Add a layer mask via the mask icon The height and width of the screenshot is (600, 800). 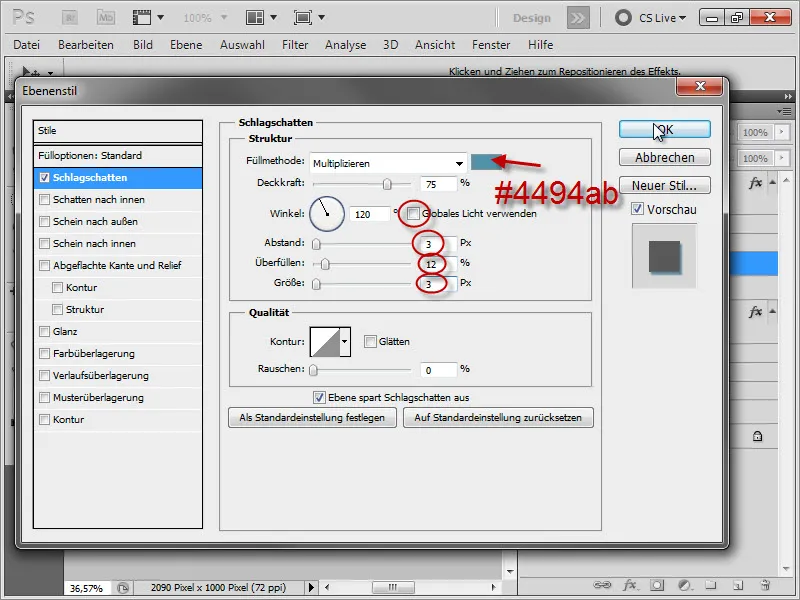pos(657,585)
